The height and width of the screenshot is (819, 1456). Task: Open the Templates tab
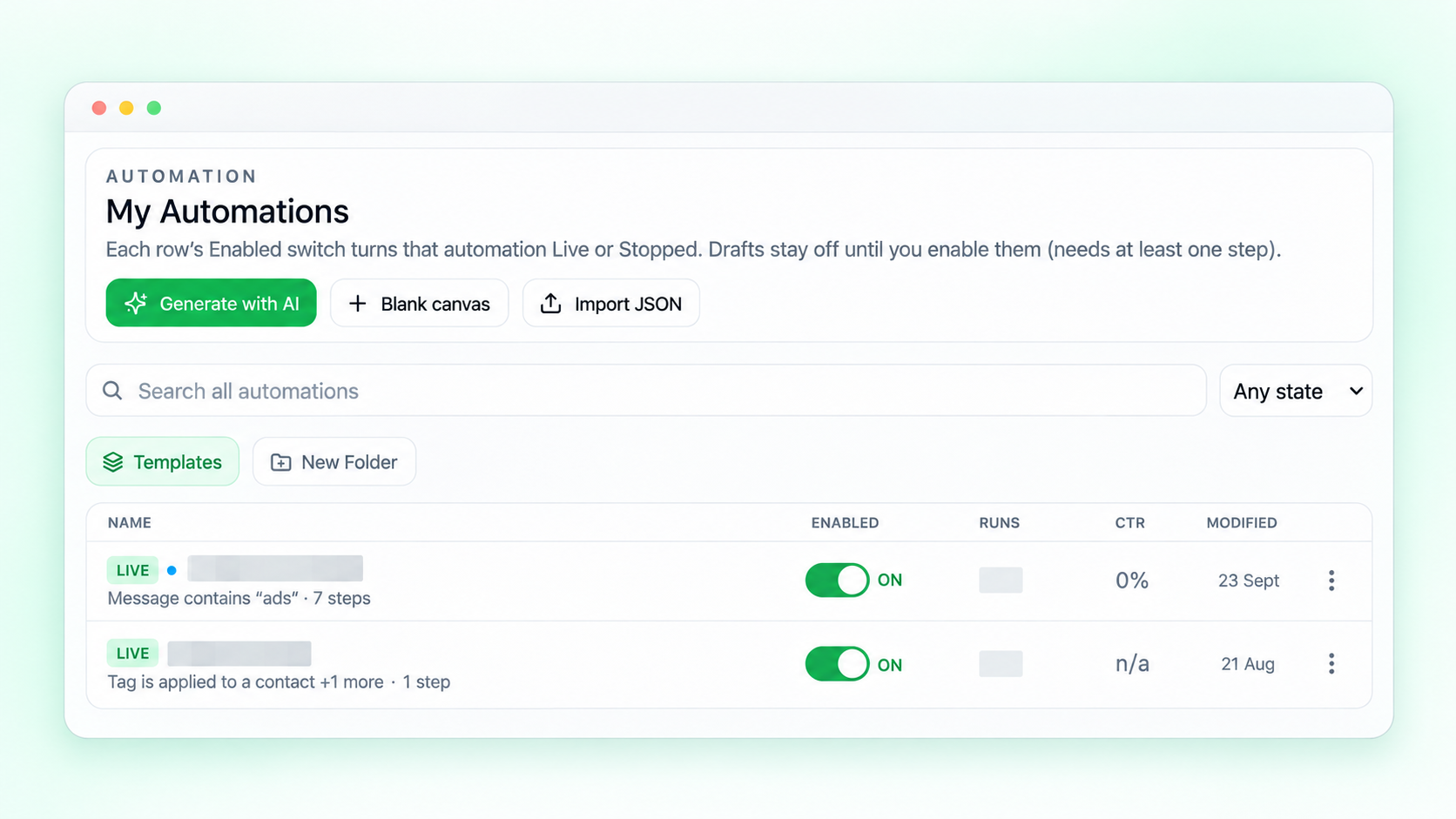coord(163,461)
